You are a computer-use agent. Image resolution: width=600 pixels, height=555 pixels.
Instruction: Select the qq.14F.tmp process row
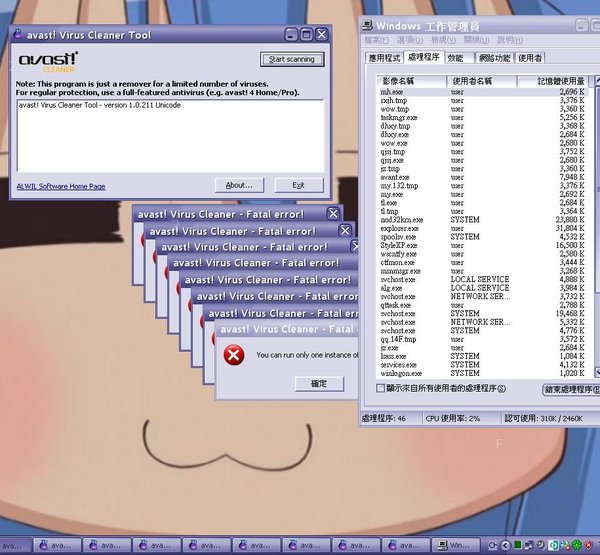coord(484,339)
